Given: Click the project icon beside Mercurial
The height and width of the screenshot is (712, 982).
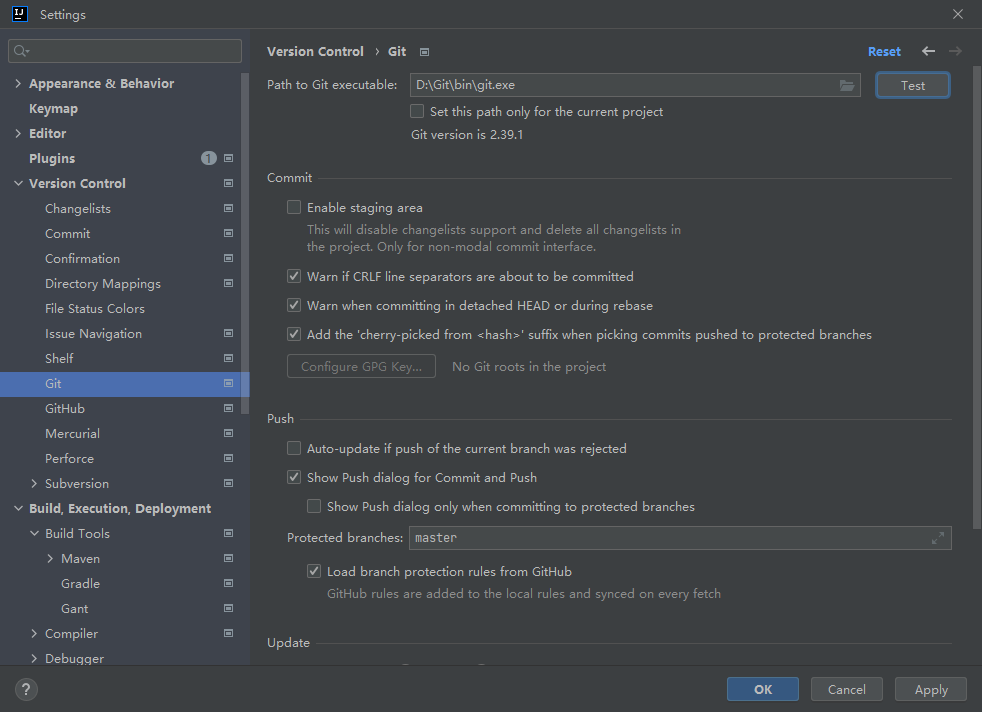Looking at the screenshot, I should pos(229,434).
